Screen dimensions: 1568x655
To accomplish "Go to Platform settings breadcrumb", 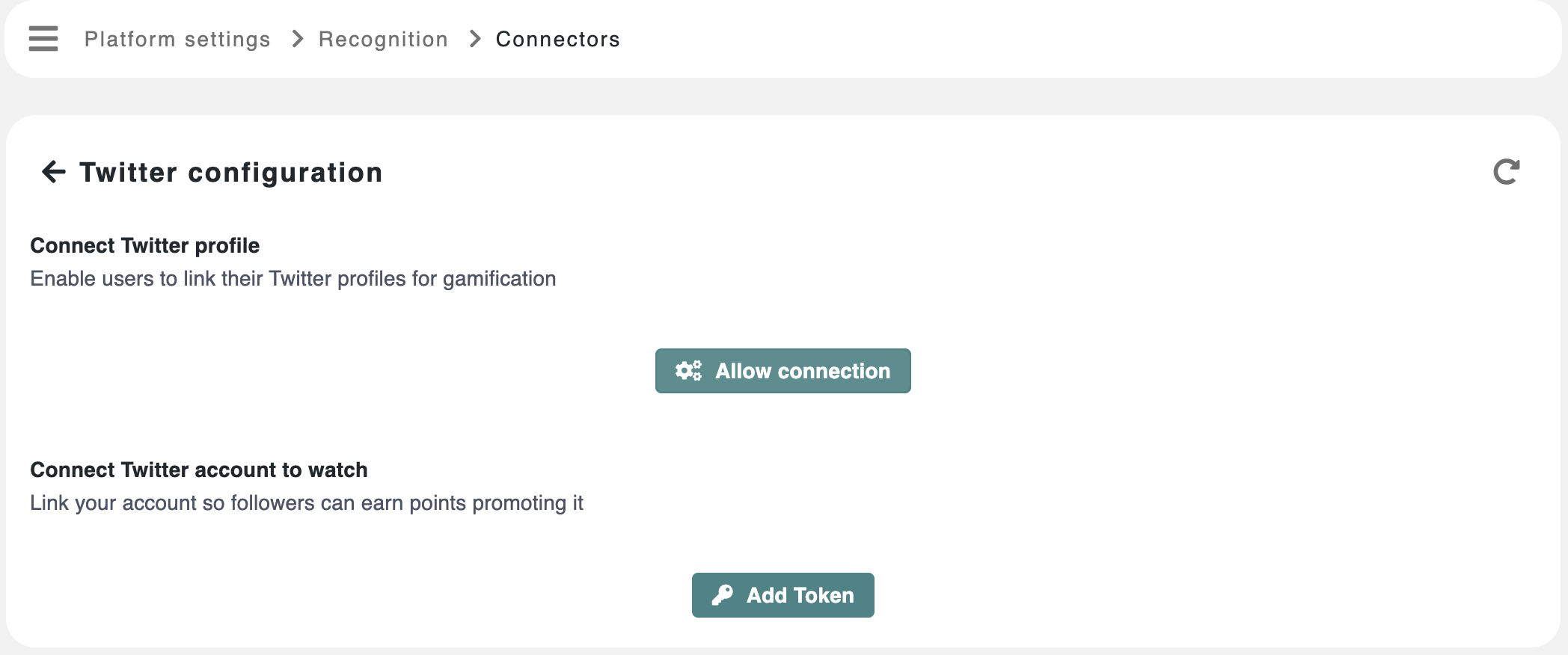I will point(177,39).
